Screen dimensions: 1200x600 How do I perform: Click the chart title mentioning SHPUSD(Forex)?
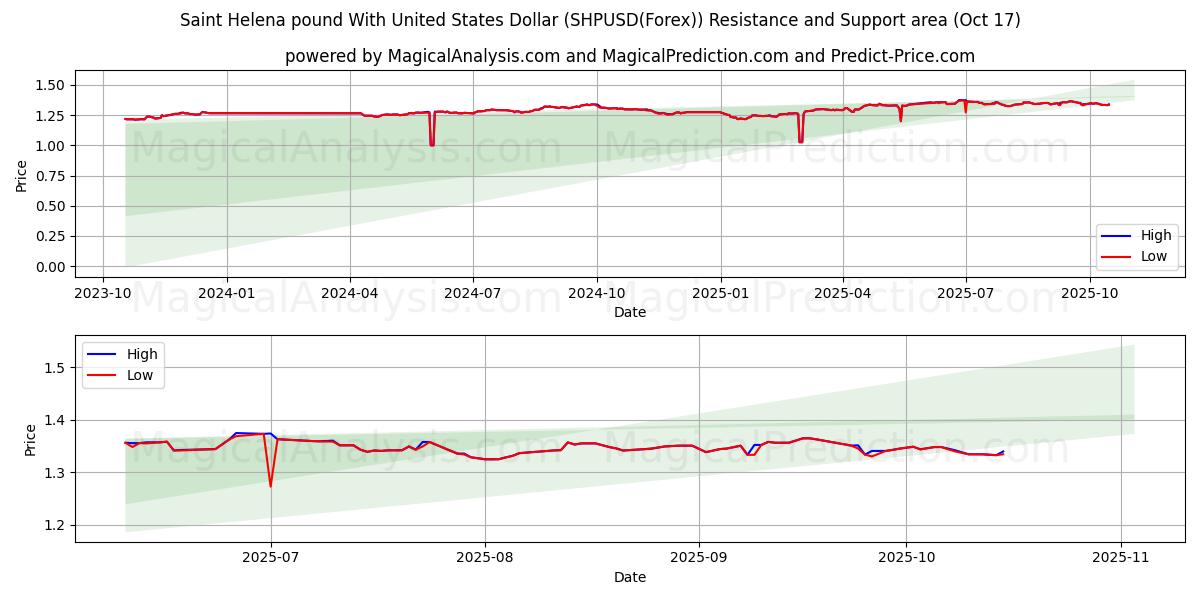click(600, 20)
